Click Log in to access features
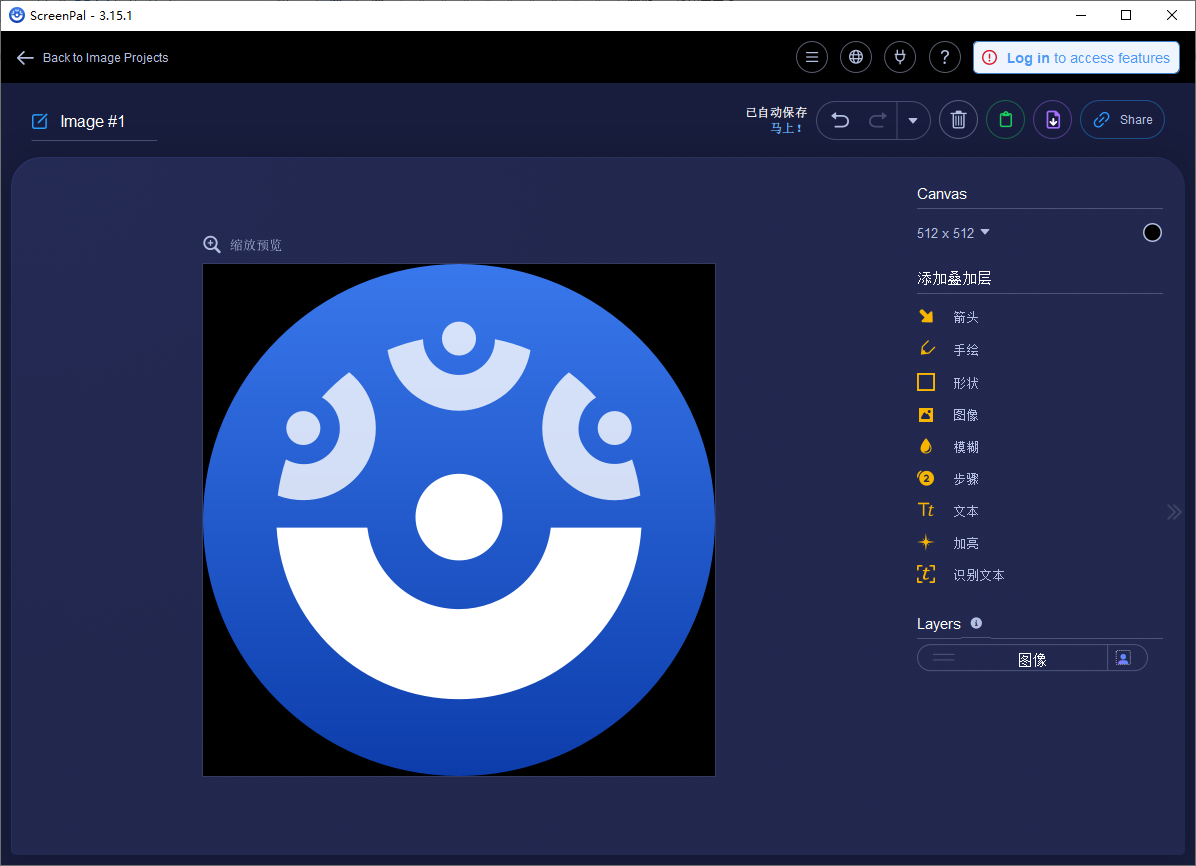The image size is (1196, 866). 1076,58
